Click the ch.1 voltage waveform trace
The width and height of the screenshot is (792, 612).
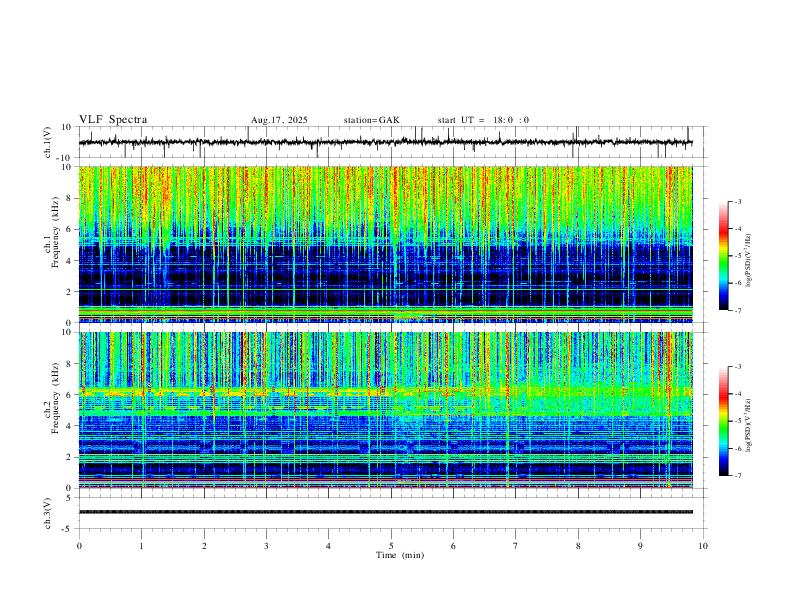[x=385, y=142]
